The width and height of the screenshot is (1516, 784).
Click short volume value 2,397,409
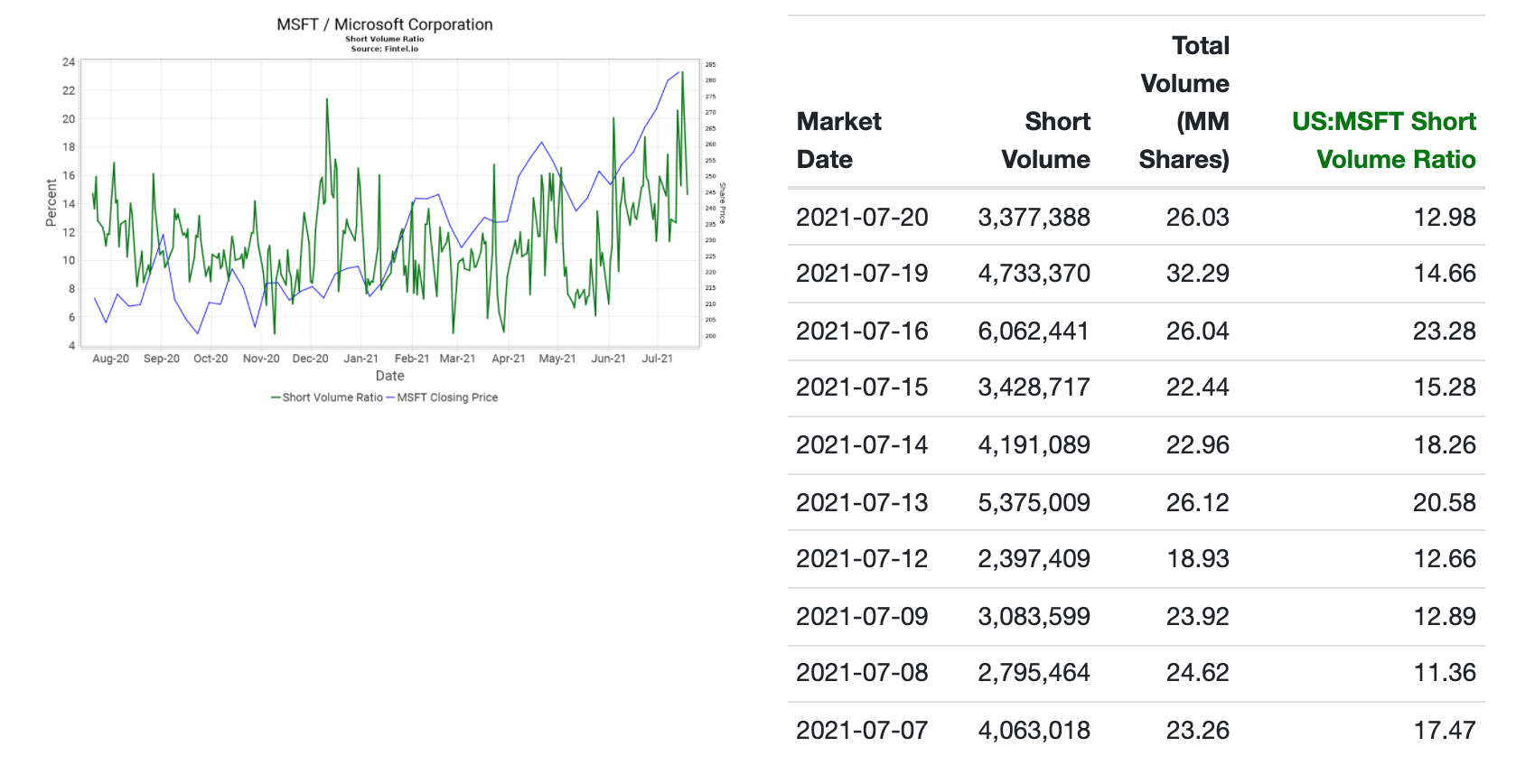tap(1034, 558)
